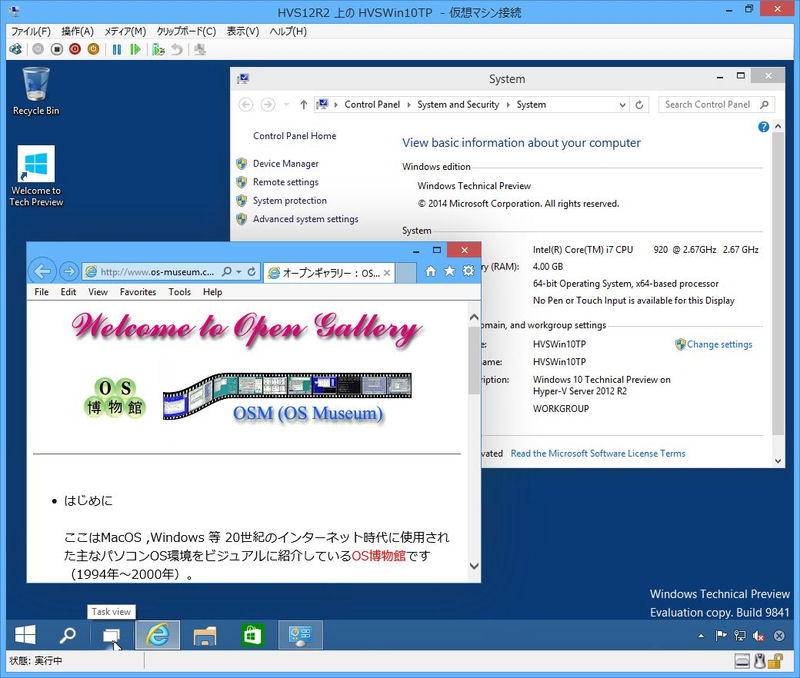Read the Microsoft Software License Terms
This screenshot has height=678, width=800.
tap(598, 453)
